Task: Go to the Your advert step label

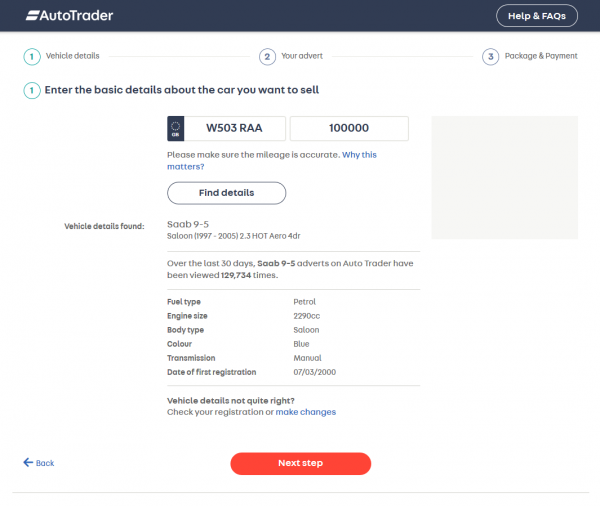Action: [x=303, y=56]
